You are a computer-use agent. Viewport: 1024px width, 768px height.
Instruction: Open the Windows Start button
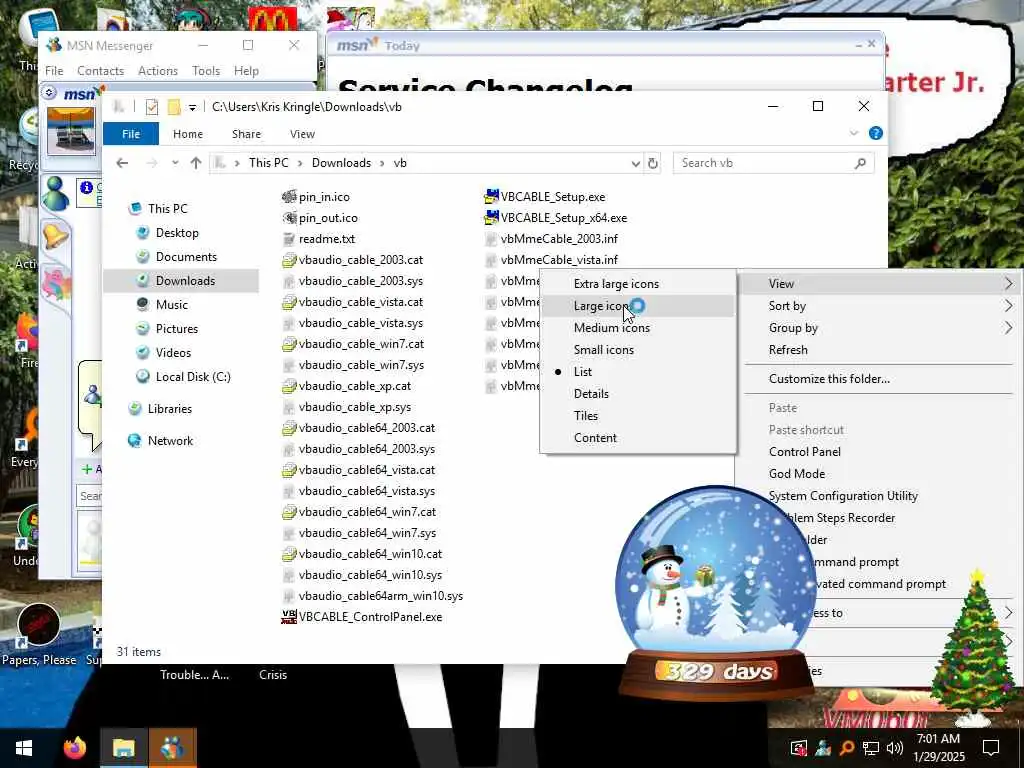pyautogui.click(x=24, y=748)
